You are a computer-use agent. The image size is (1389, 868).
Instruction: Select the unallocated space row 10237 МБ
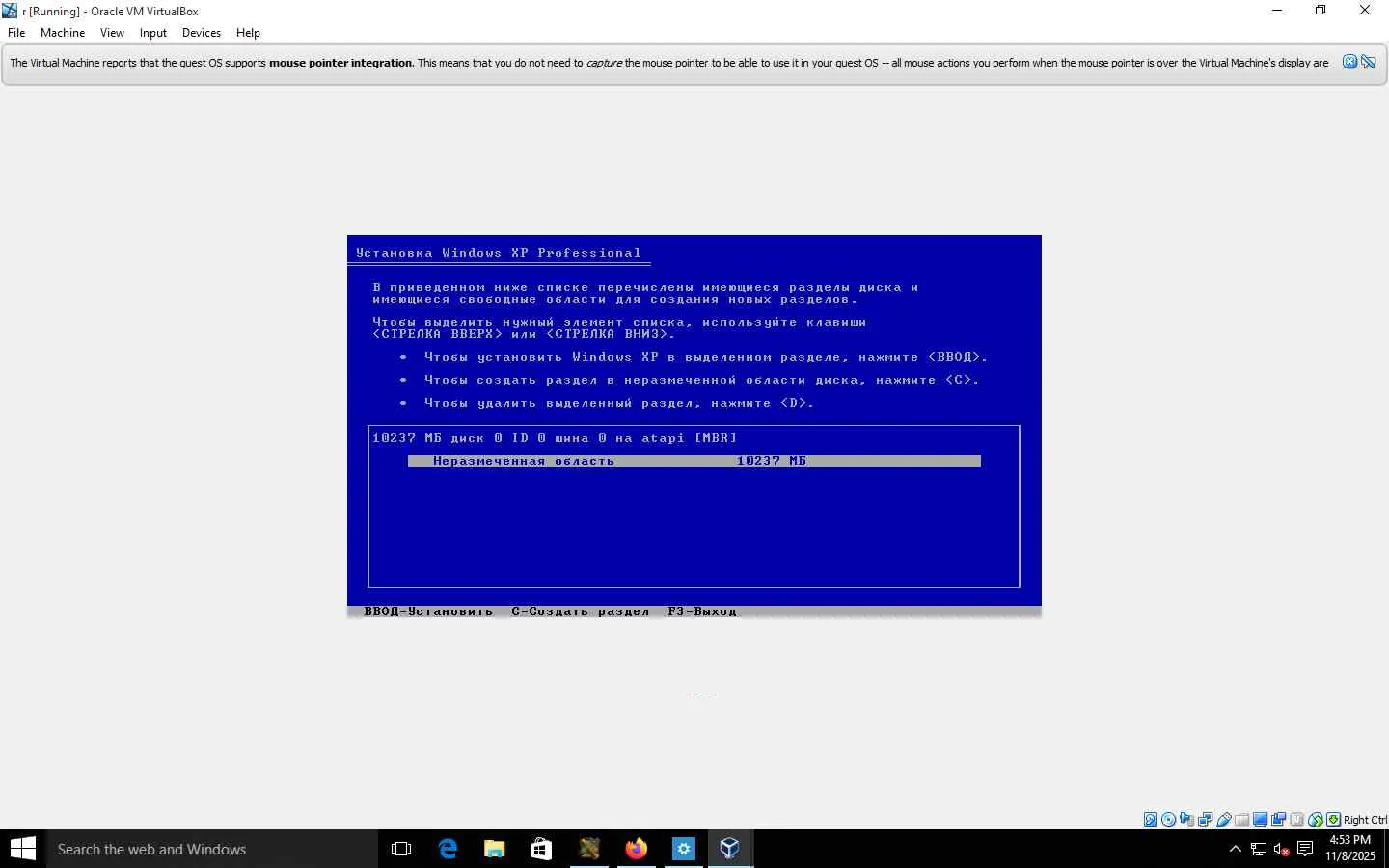(694, 461)
